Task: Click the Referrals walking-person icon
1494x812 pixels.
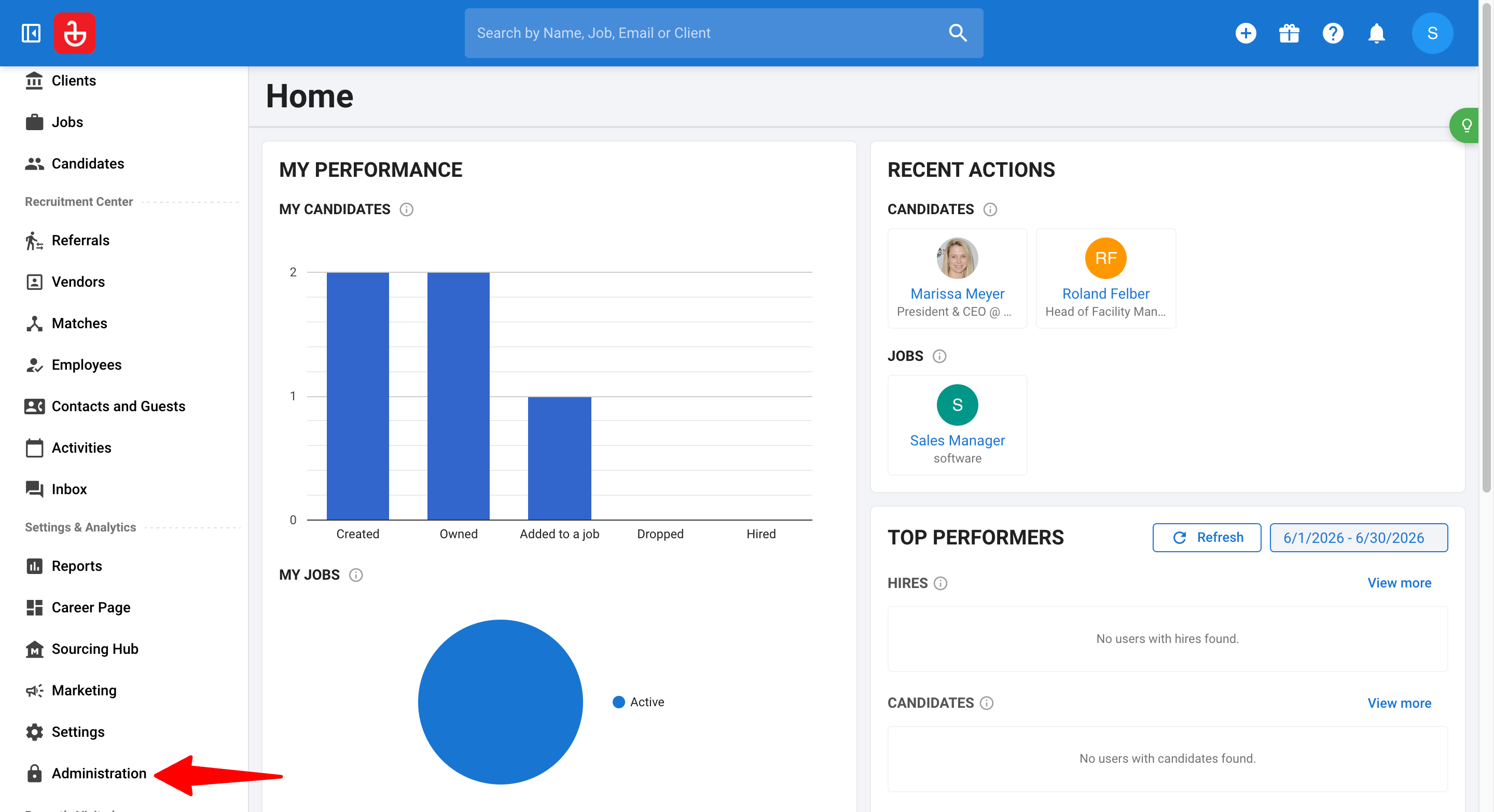Action: [x=34, y=240]
